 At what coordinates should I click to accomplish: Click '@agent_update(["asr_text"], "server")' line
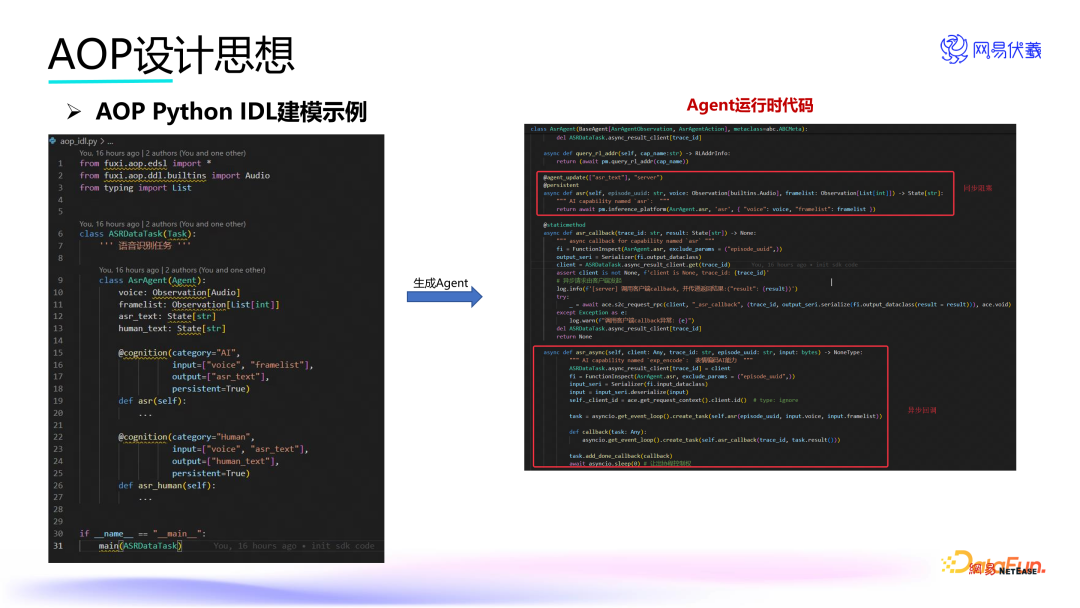[x=603, y=177]
